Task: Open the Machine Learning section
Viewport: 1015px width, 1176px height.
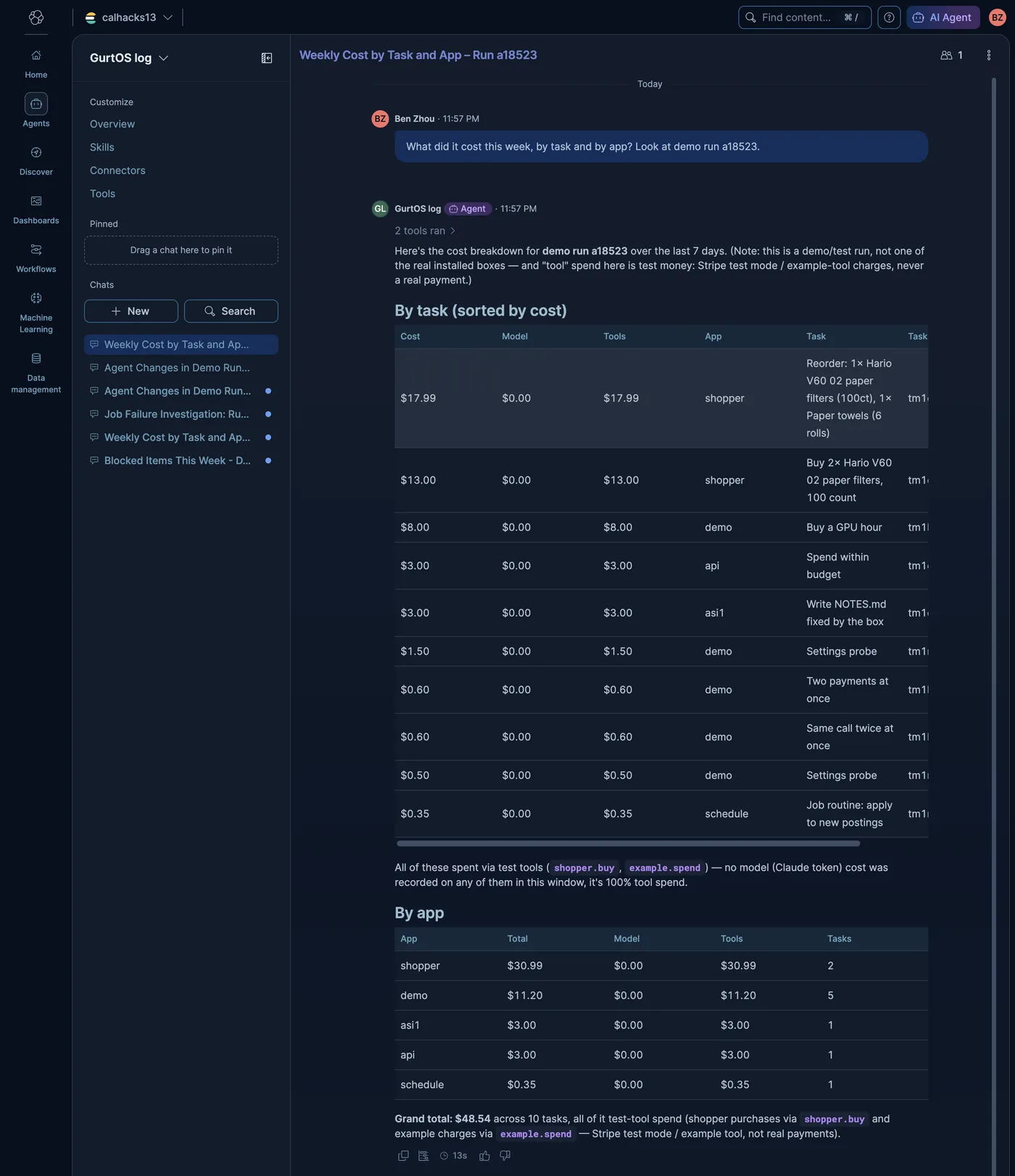Action: 36,312
